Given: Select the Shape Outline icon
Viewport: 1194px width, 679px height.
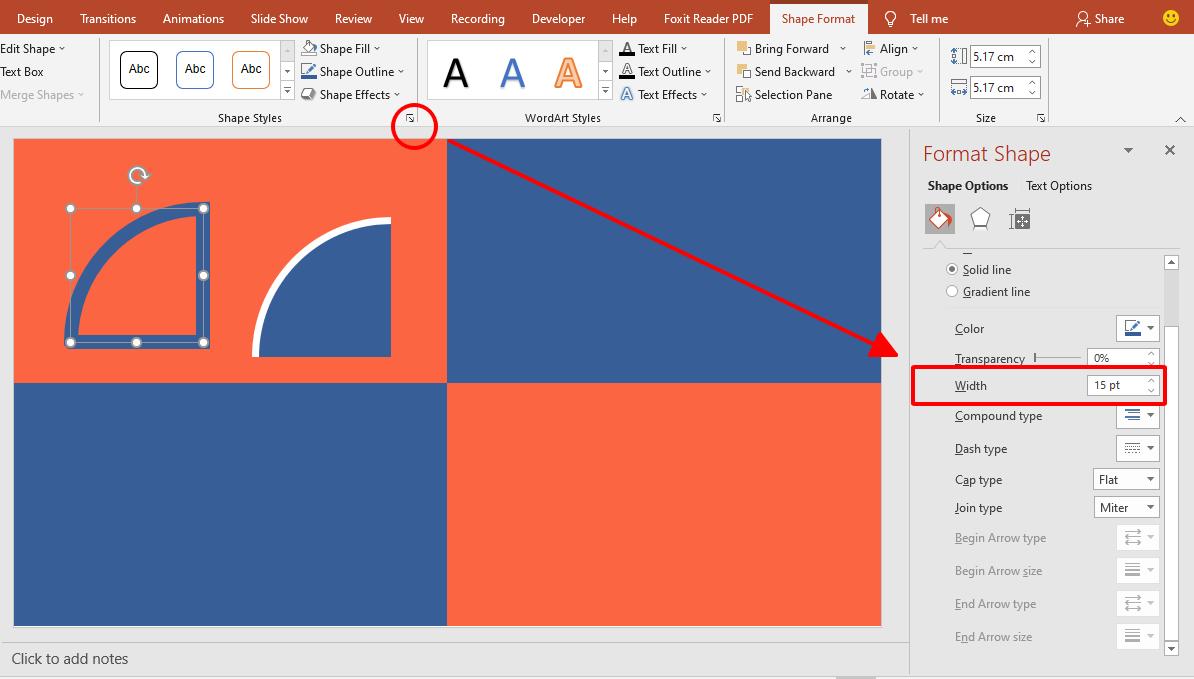Looking at the screenshot, I should click(308, 71).
